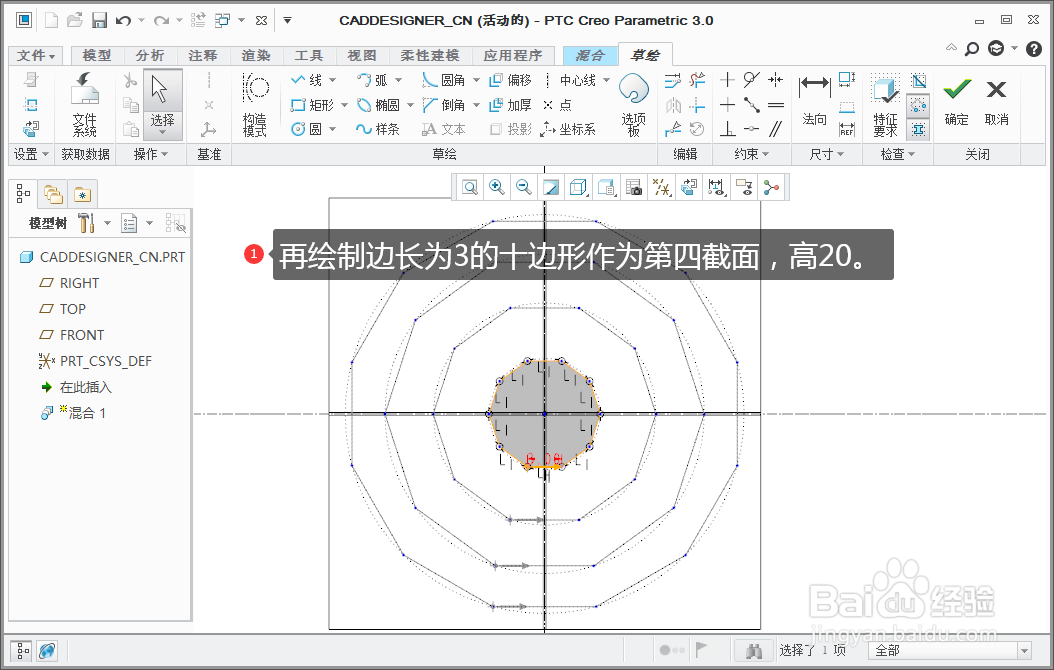
Task: Open the Arc (弧) dropdown arrow
Action: click(x=399, y=80)
